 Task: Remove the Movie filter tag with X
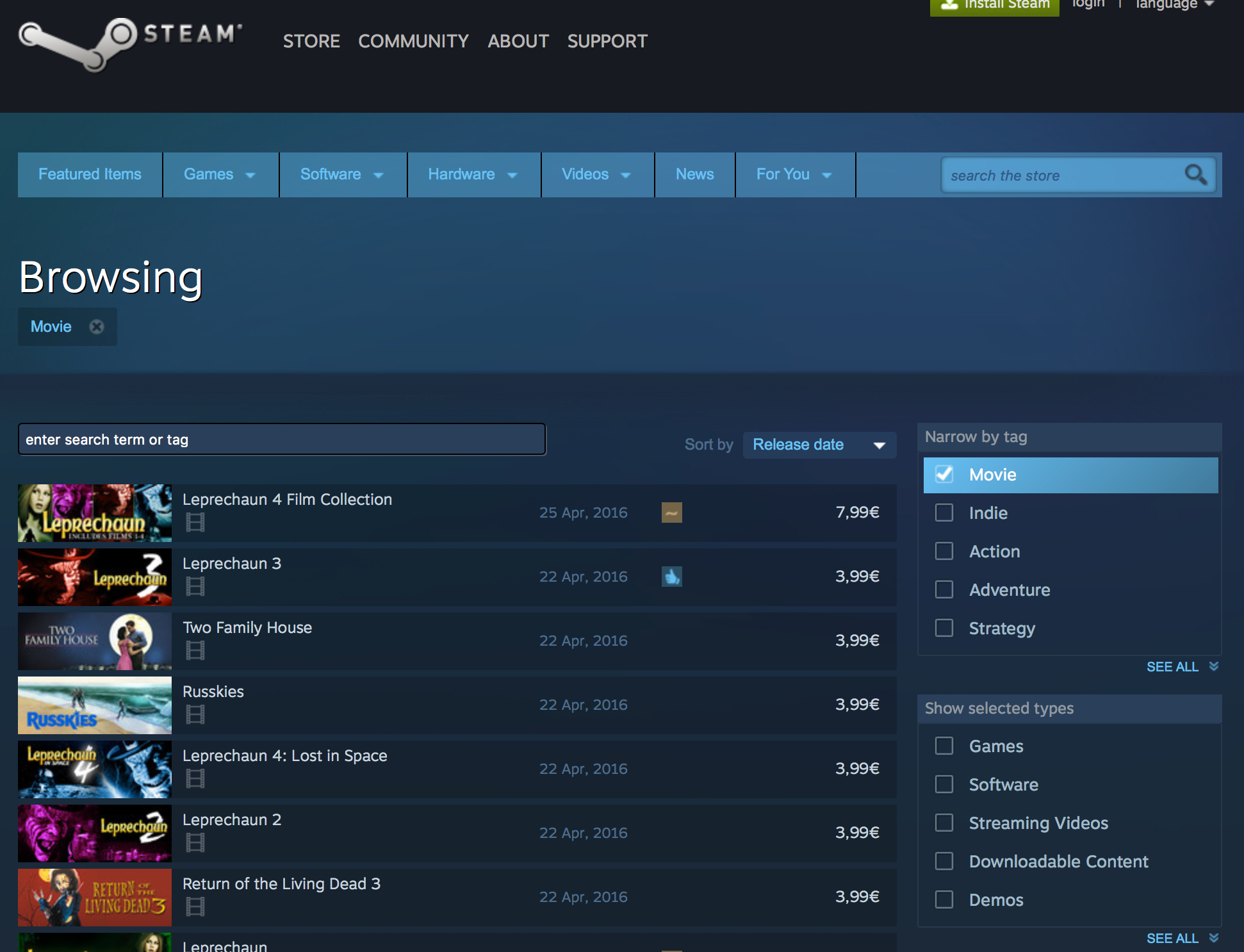97,327
